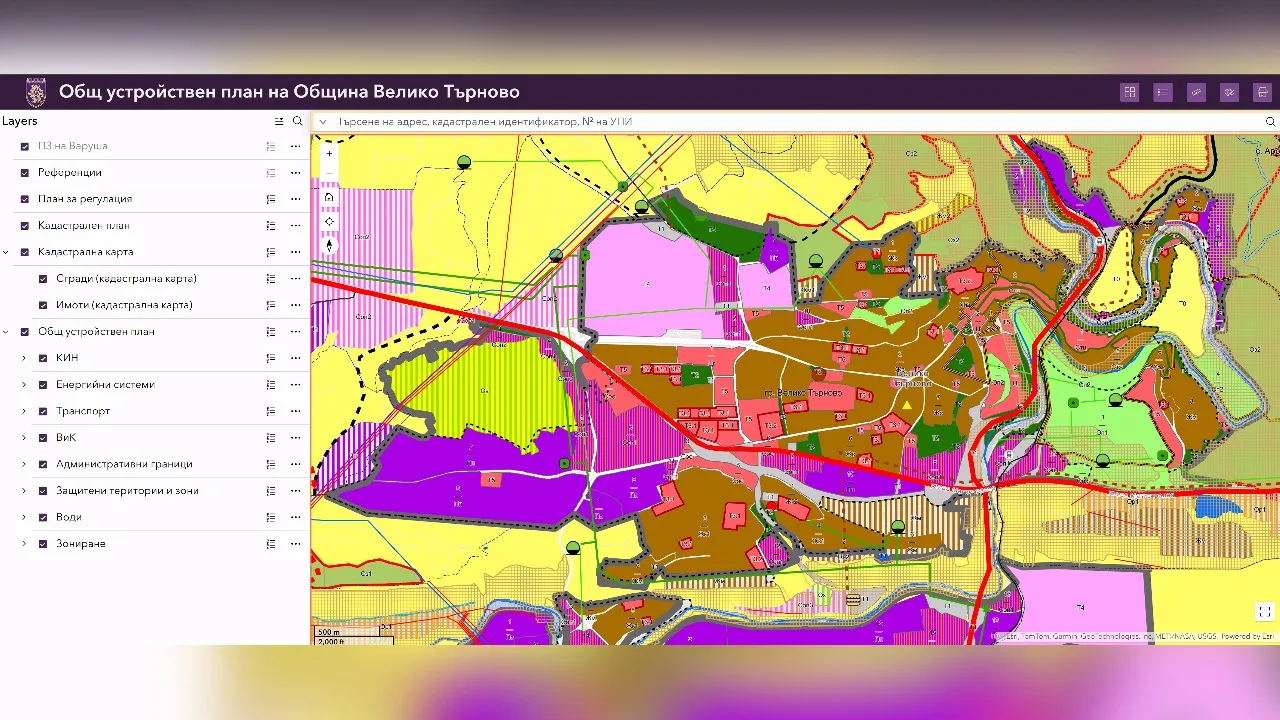Click the Води layer label
The height and width of the screenshot is (720, 1280).
[69, 517]
